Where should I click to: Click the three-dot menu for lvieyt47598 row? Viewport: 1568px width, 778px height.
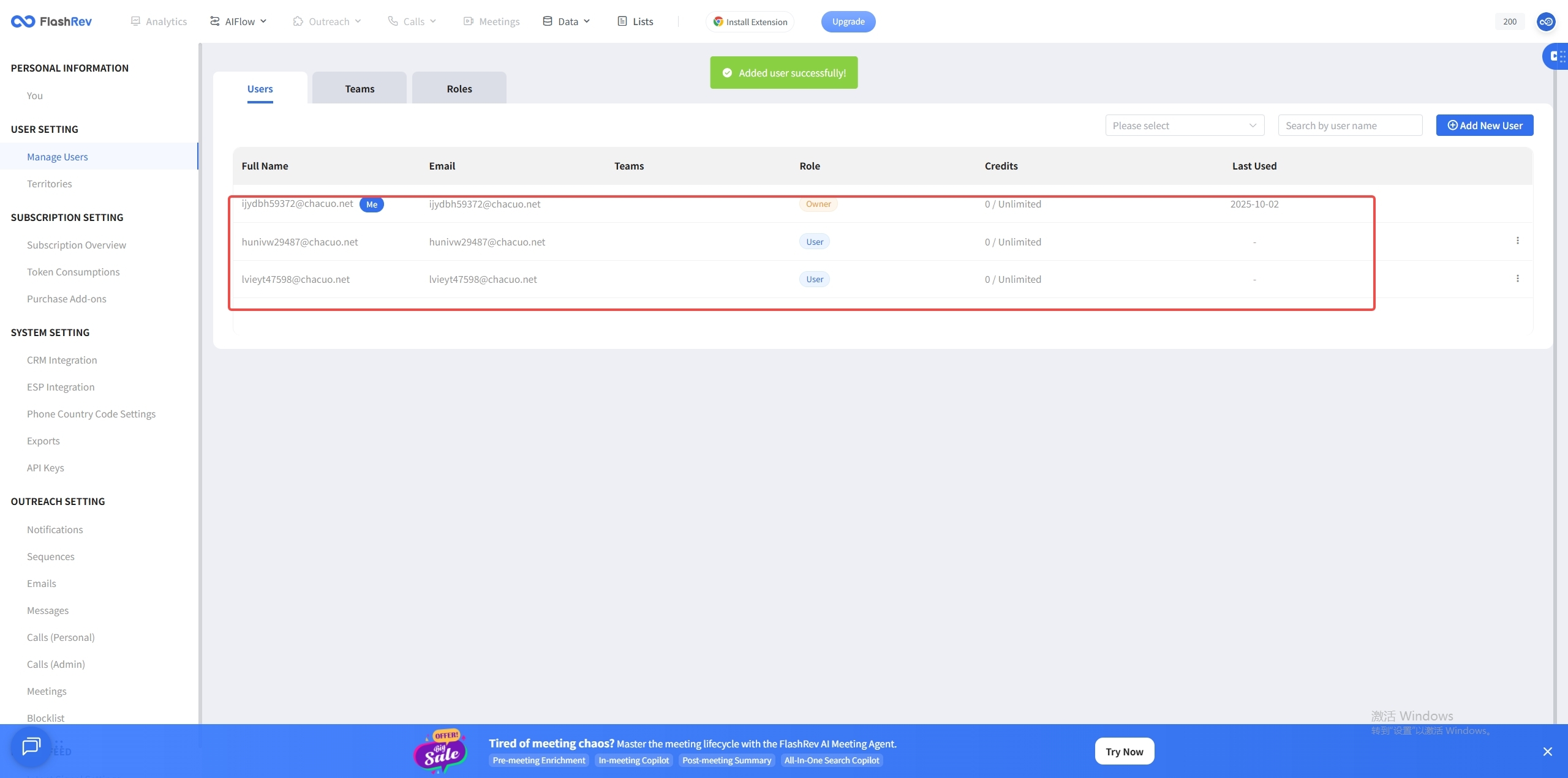[x=1517, y=279]
